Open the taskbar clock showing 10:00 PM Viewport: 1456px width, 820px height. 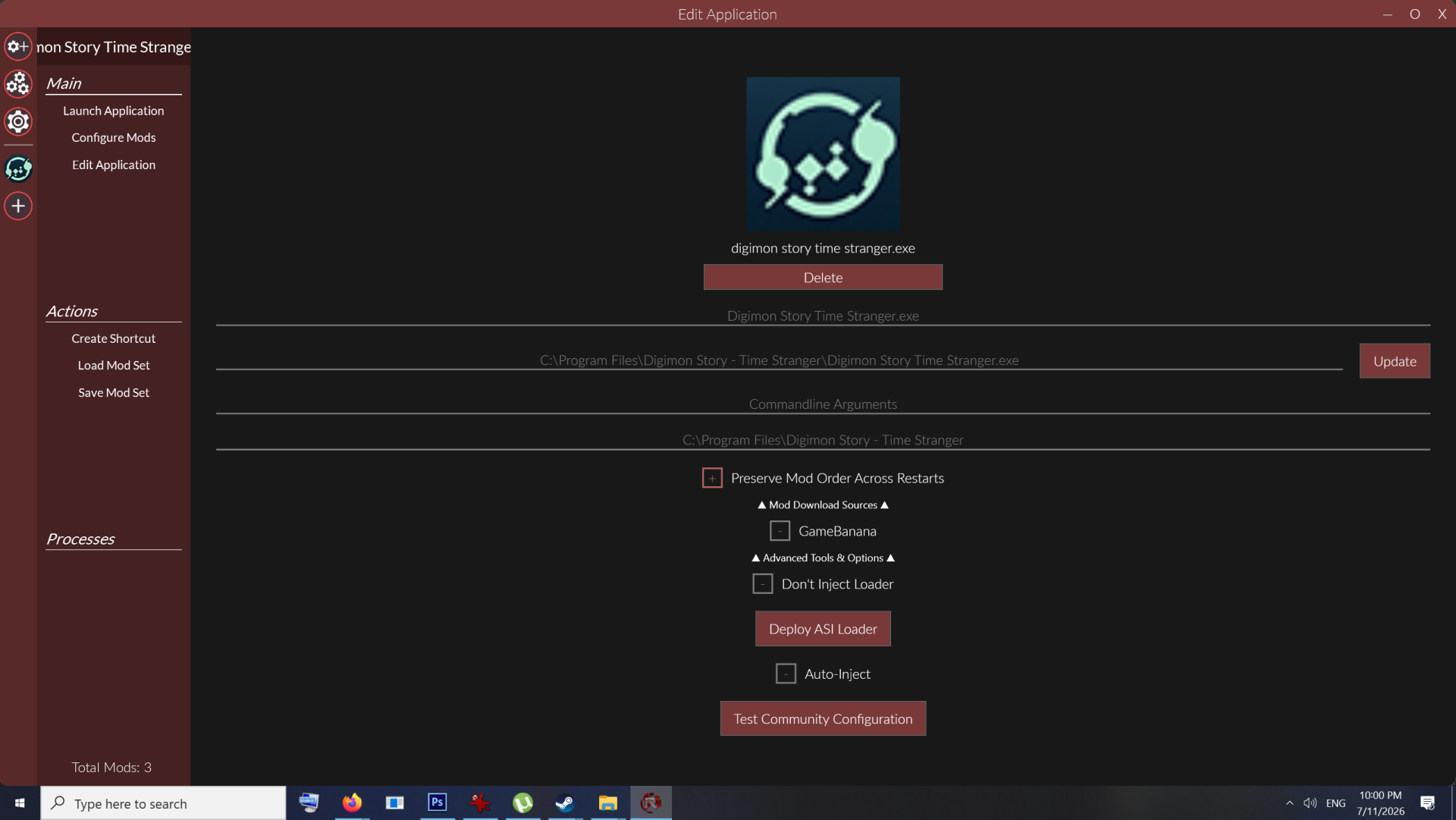[1380, 803]
